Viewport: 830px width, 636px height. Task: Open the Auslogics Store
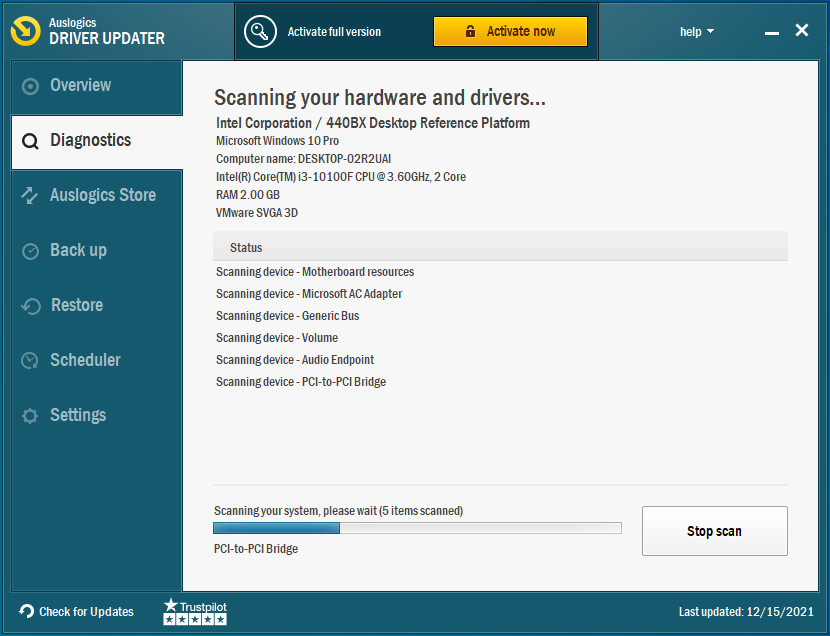[x=103, y=195]
